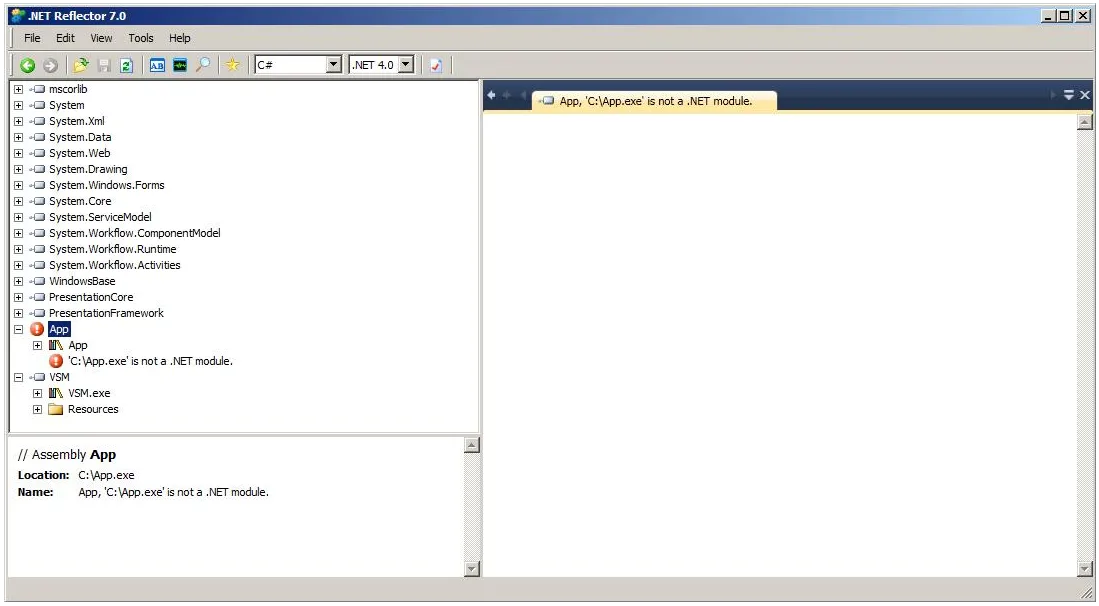Viewport: 1099px width, 606px height.
Task: Click the Refresh document icon
Action: point(126,65)
